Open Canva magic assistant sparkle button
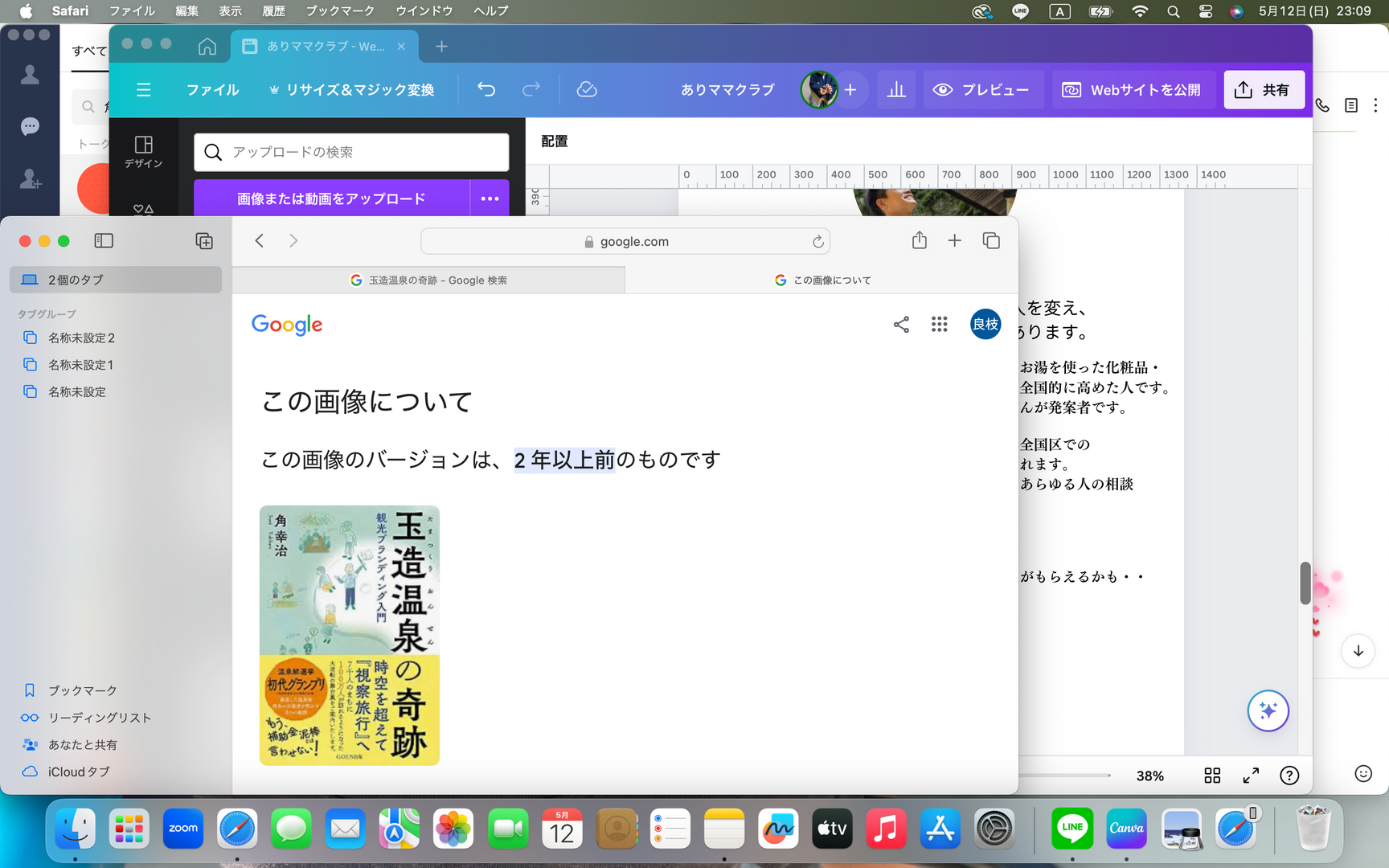The image size is (1389, 868). coord(1268,710)
